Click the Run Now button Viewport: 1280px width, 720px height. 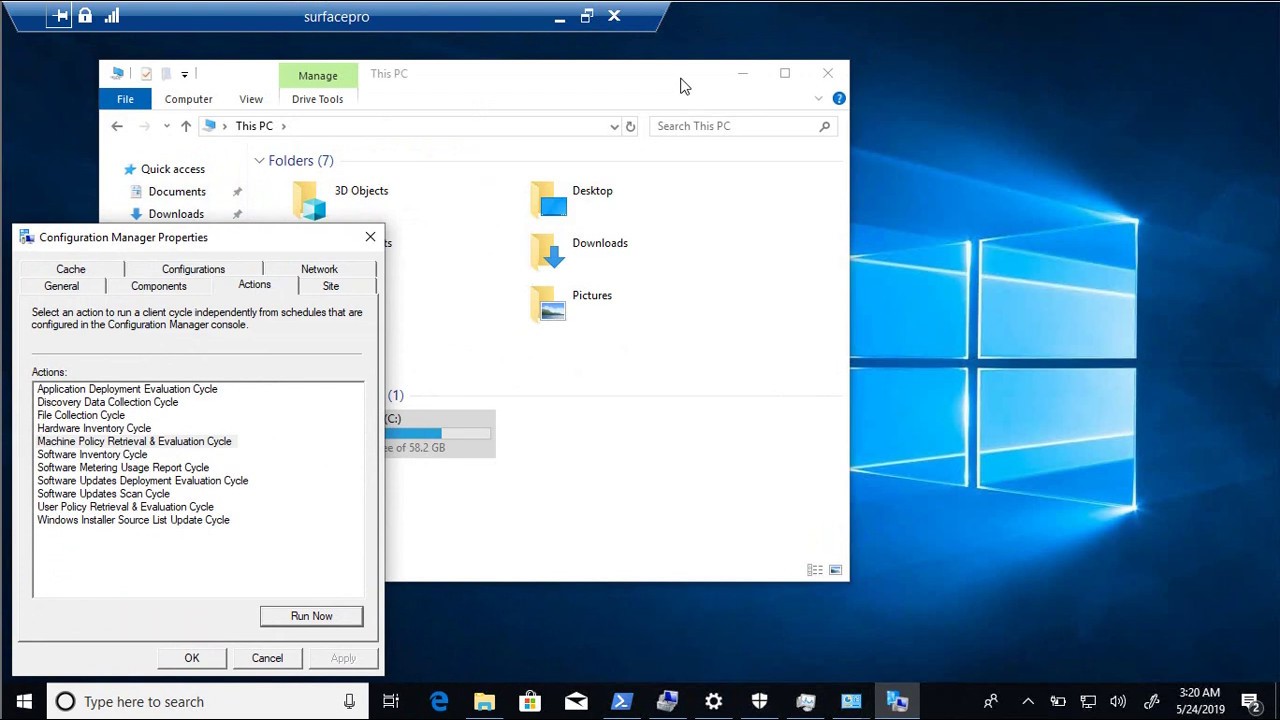(311, 616)
